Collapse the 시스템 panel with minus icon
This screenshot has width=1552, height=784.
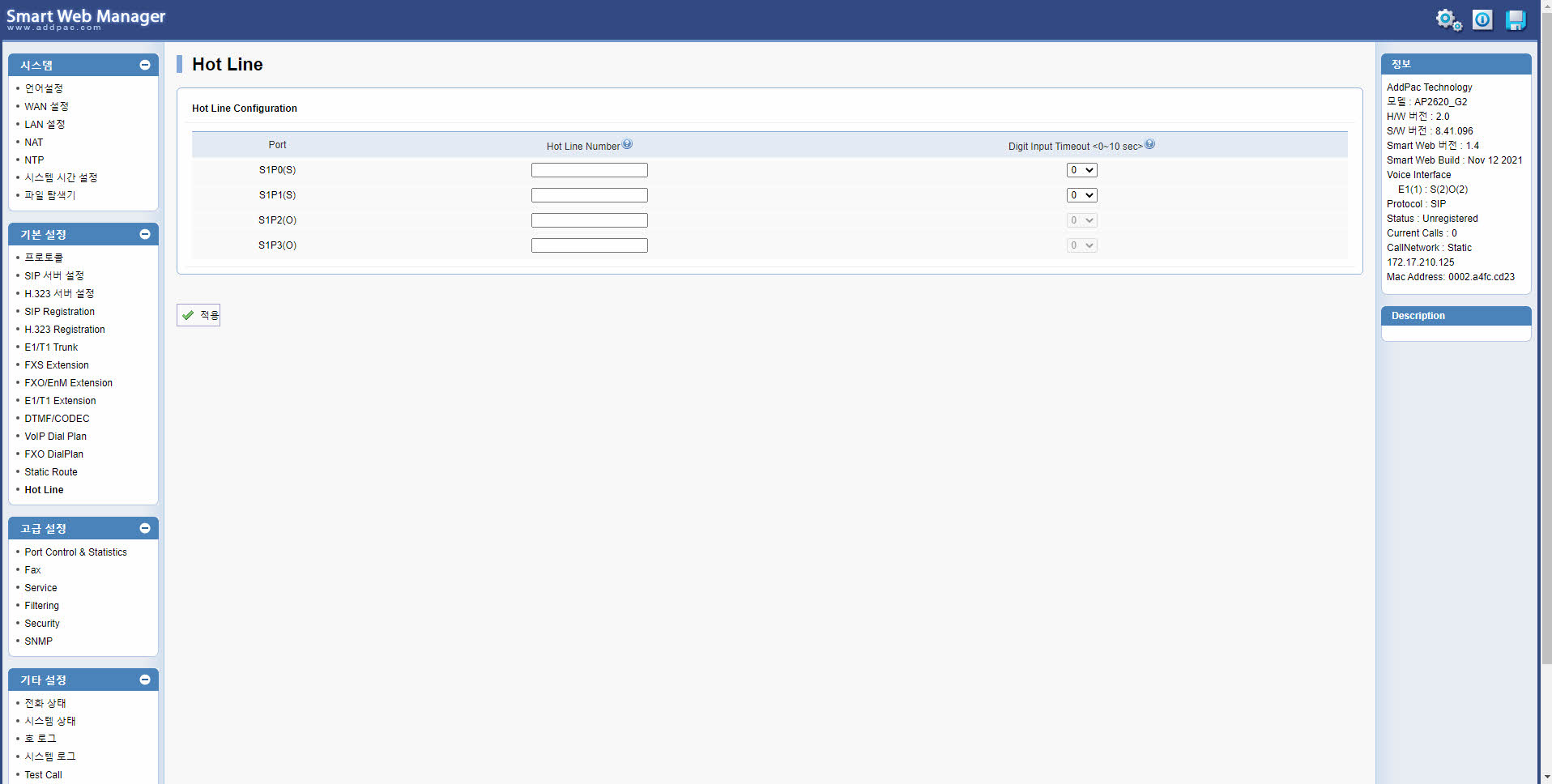145,65
